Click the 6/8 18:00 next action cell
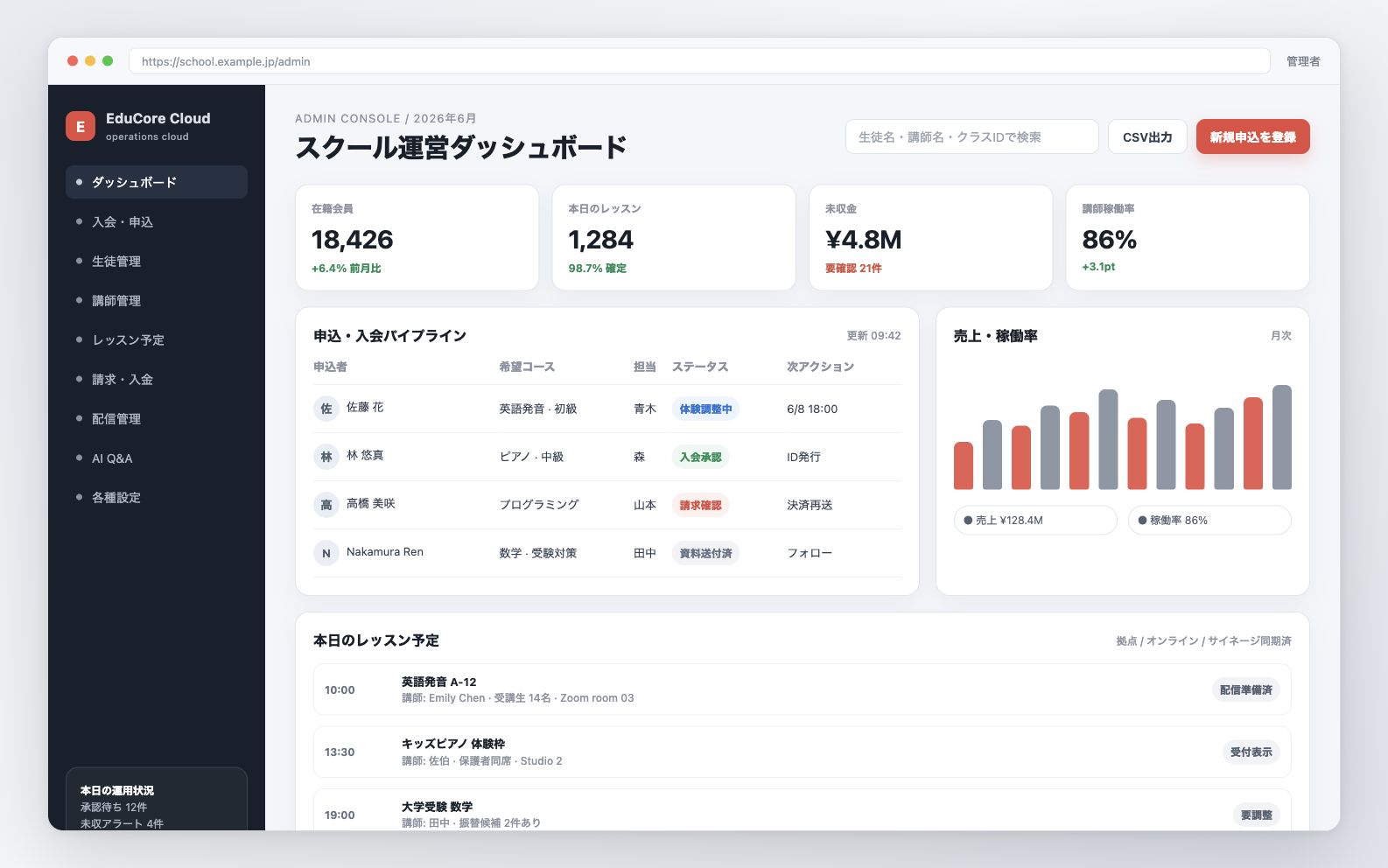 pyautogui.click(x=812, y=409)
